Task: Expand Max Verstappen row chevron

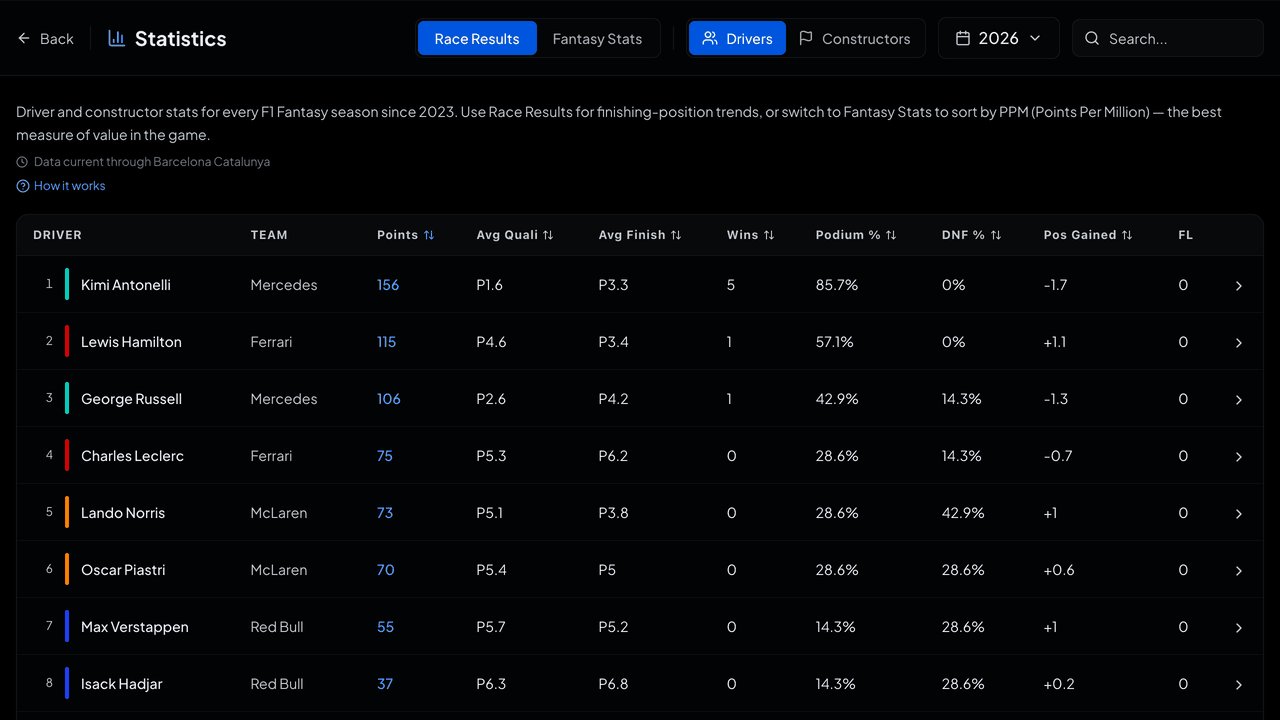Action: [x=1238, y=628]
